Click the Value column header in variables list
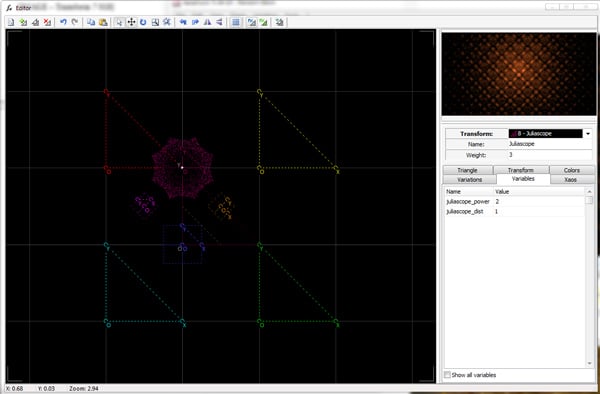Image resolution: width=600 pixels, height=394 pixels. 539,191
